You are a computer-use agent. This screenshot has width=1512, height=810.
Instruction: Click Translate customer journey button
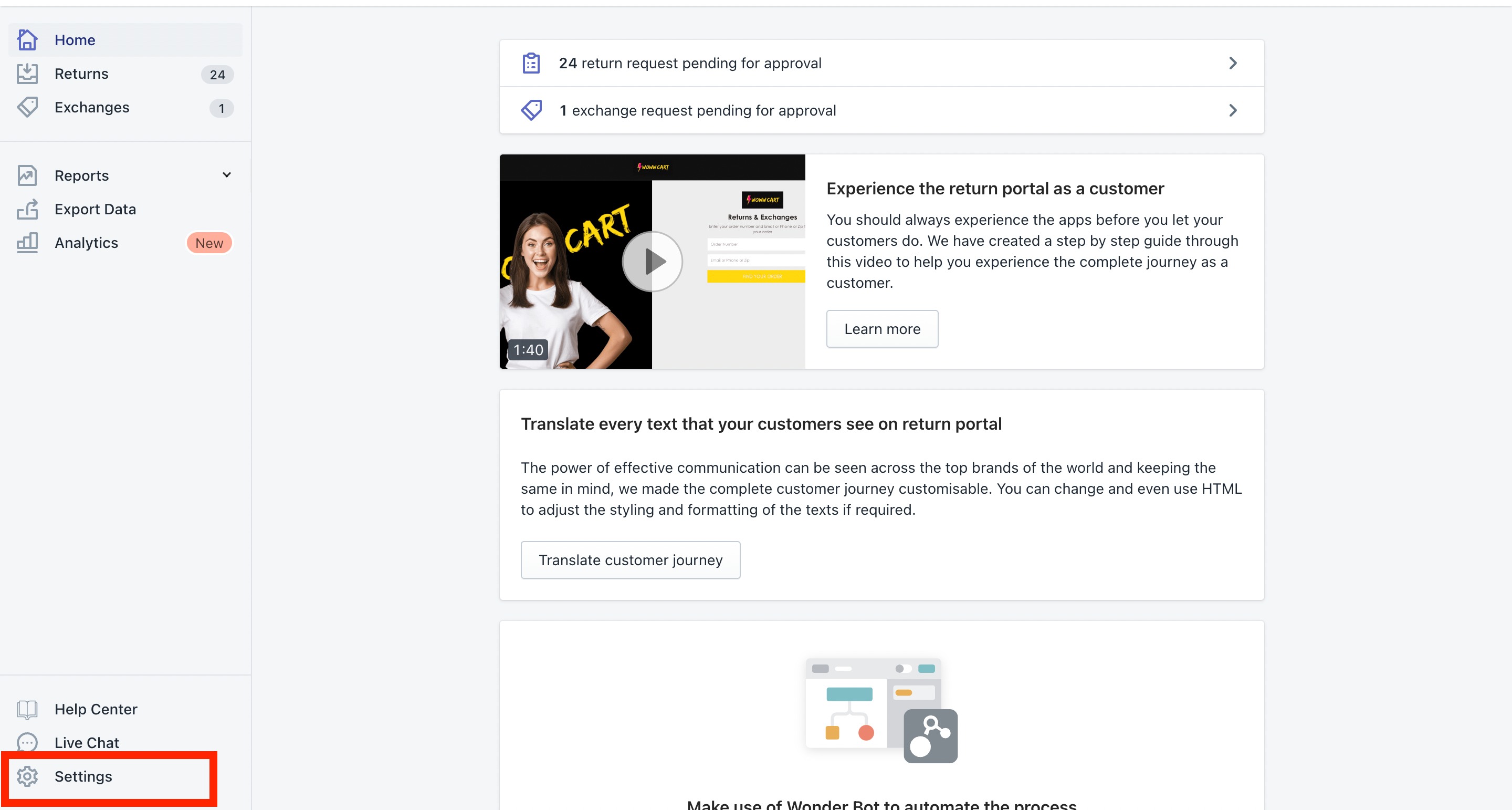coord(630,560)
